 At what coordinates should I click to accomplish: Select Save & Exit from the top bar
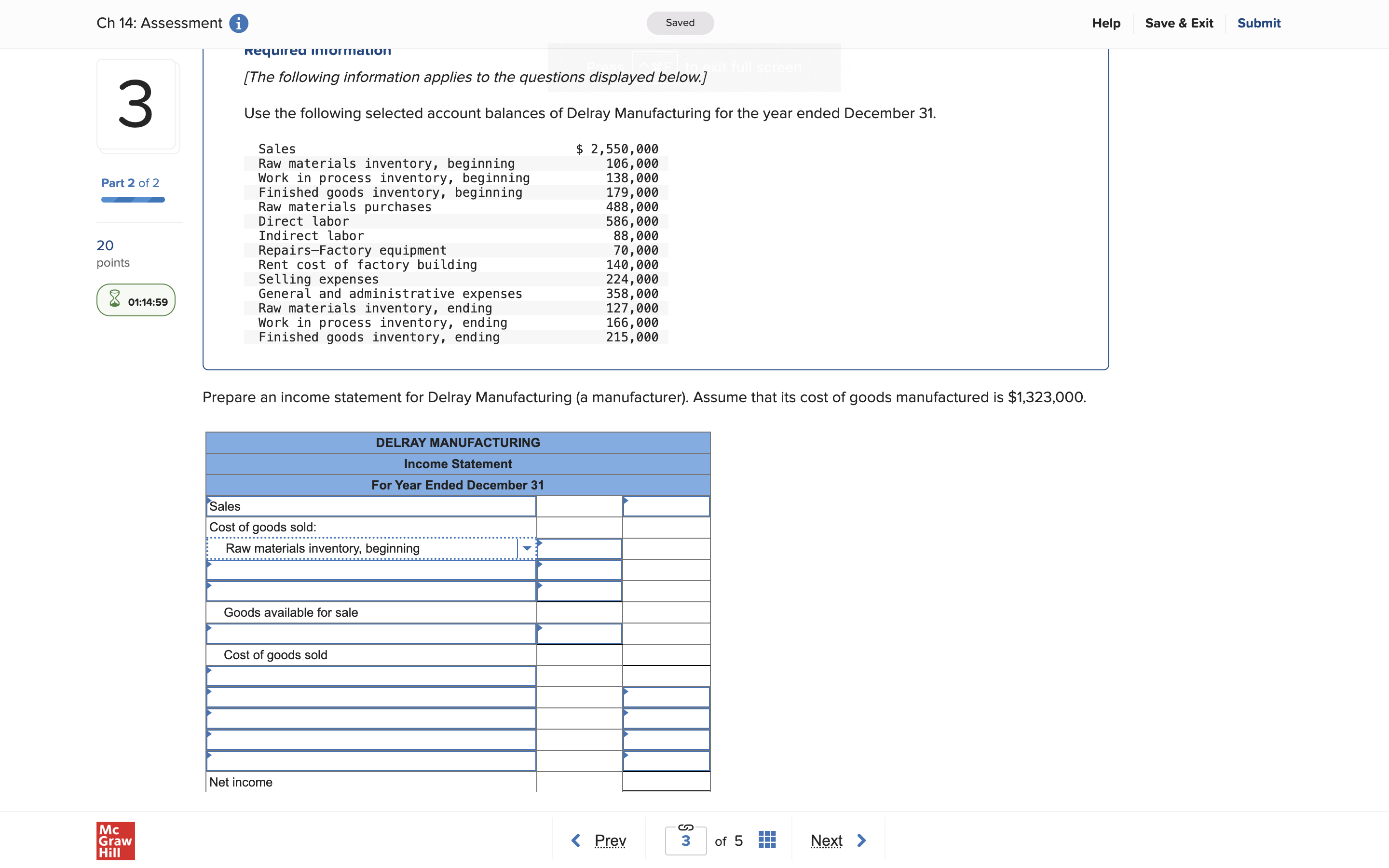point(1180,23)
